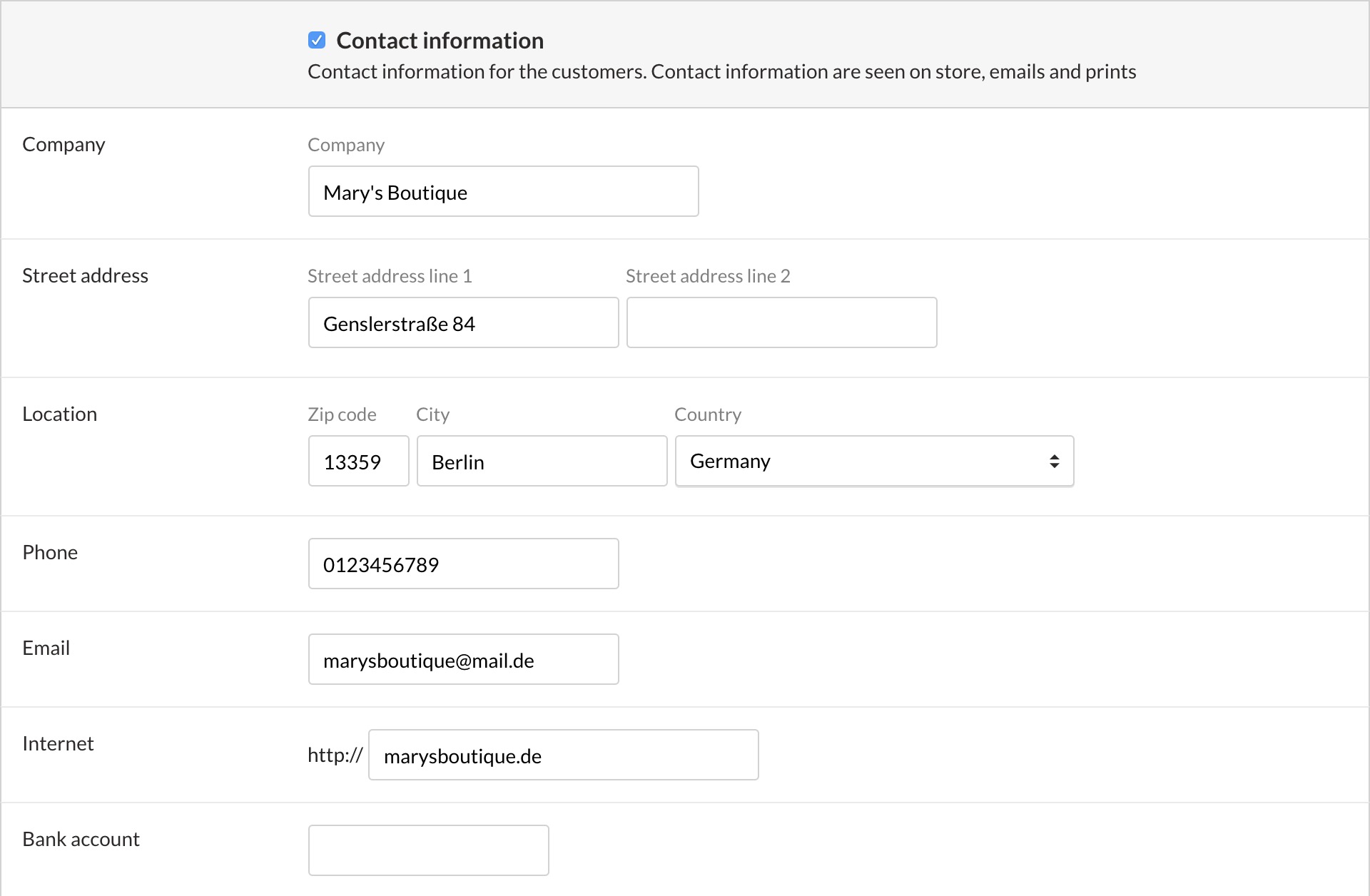
Task: Toggle the Contact information checkbox
Action: click(317, 40)
